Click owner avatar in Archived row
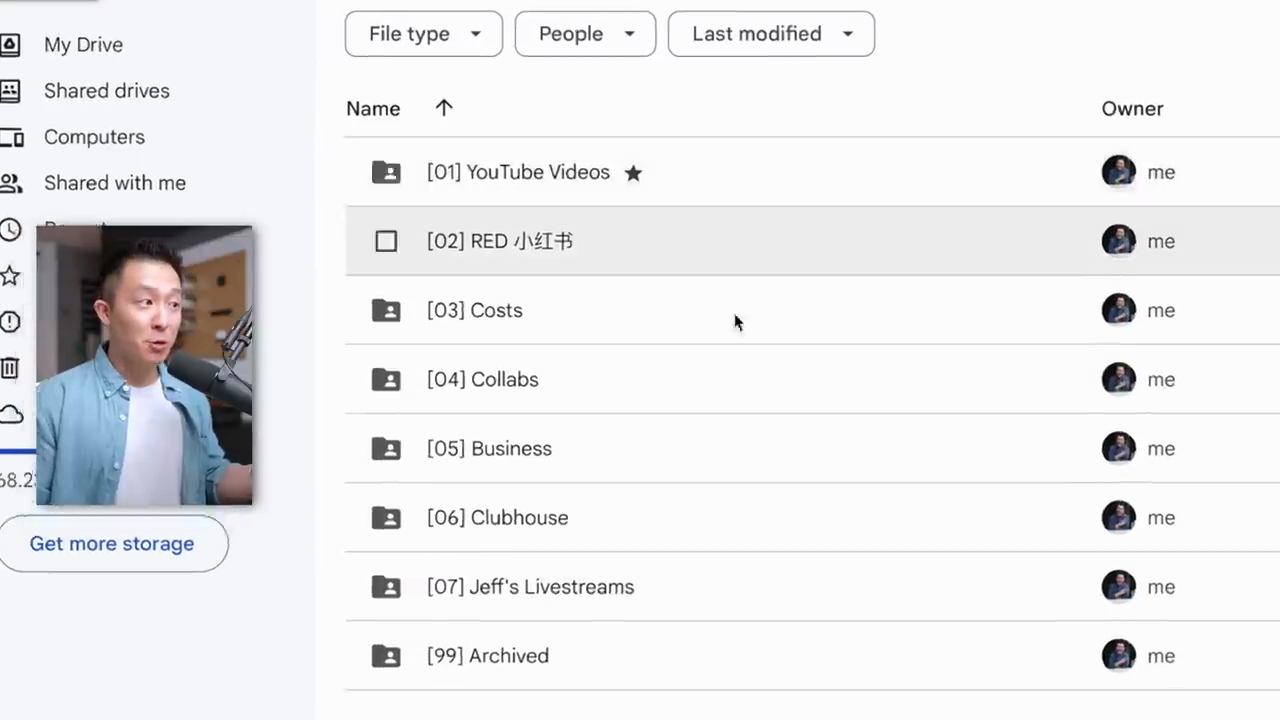Image resolution: width=1280 pixels, height=720 pixels. coord(1118,655)
